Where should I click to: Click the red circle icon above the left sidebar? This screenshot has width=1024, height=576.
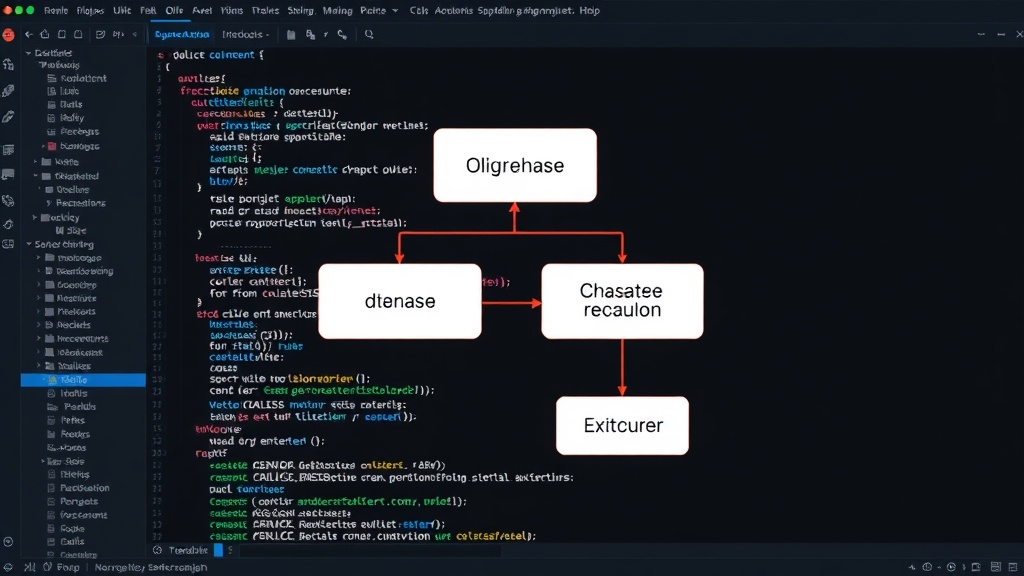pyautogui.click(x=8, y=35)
